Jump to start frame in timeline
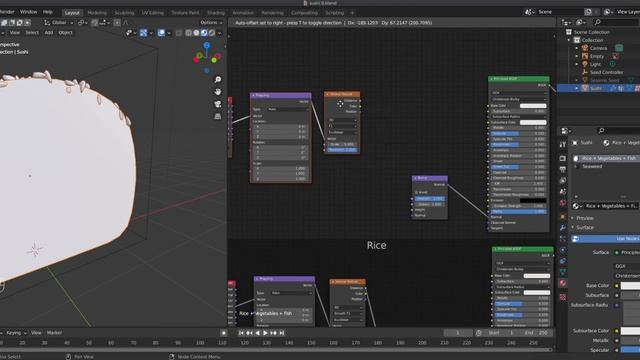This screenshot has height=360, width=640. tap(241, 333)
